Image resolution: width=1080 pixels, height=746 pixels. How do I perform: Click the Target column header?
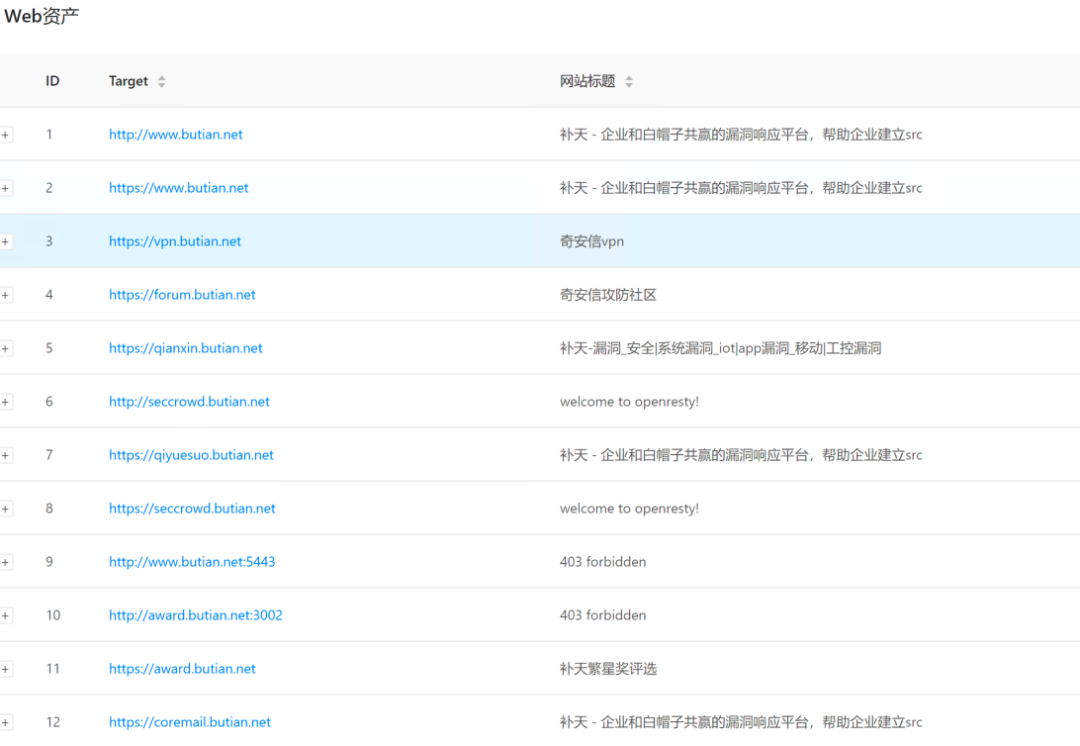tap(128, 81)
